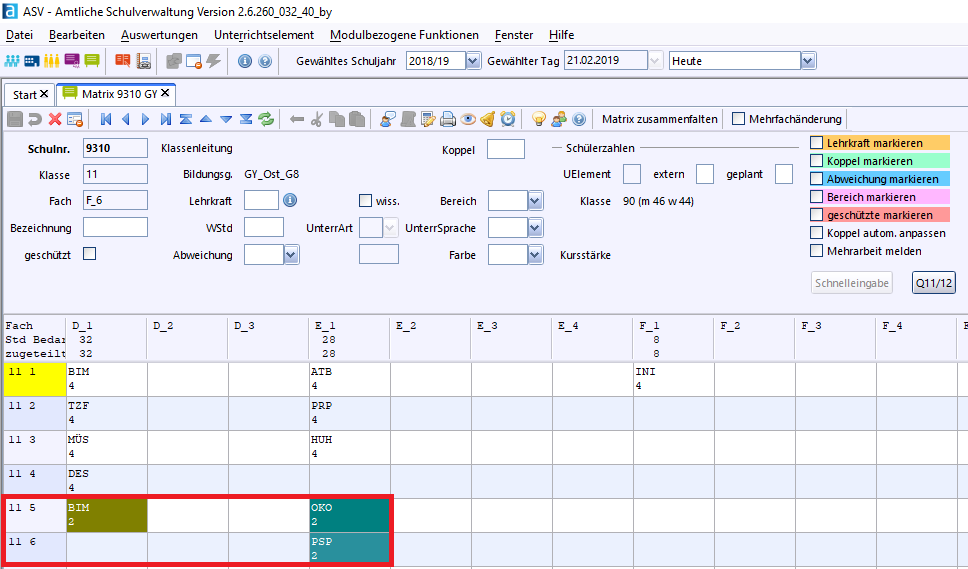Viewport: 968px width, 569px height.
Task: Click the info icon beside Lehrkraft field
Action: tap(290, 200)
